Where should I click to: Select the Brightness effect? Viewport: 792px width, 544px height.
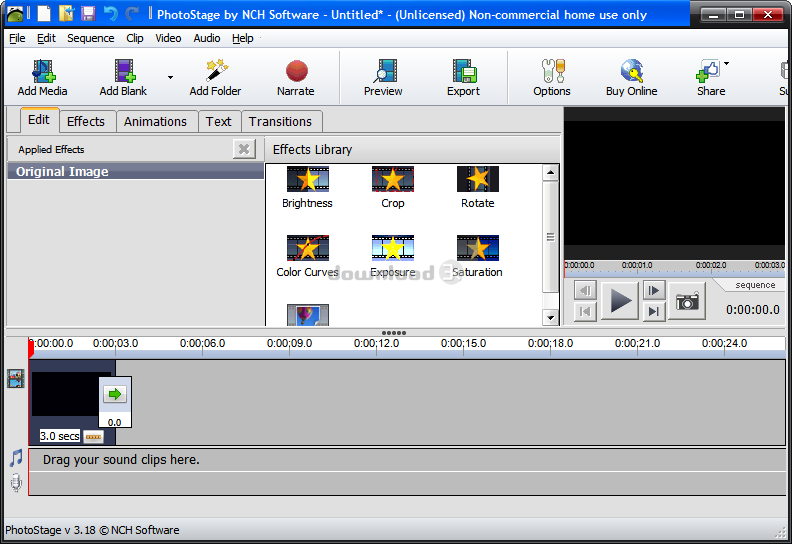click(307, 180)
